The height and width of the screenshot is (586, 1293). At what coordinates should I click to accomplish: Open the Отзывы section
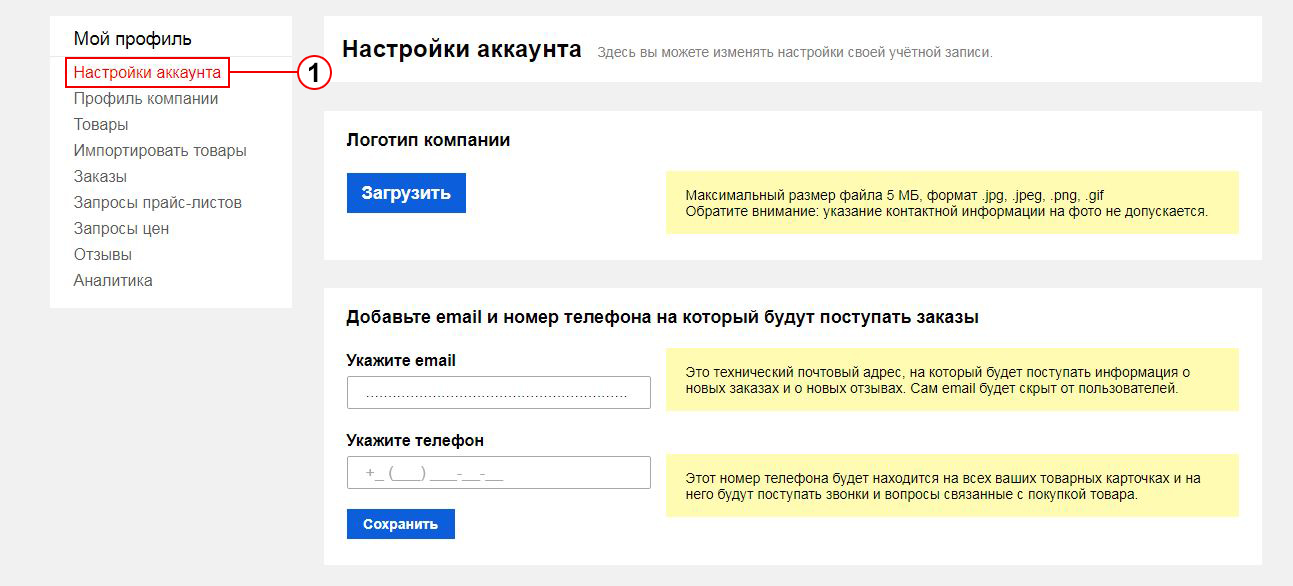[103, 255]
